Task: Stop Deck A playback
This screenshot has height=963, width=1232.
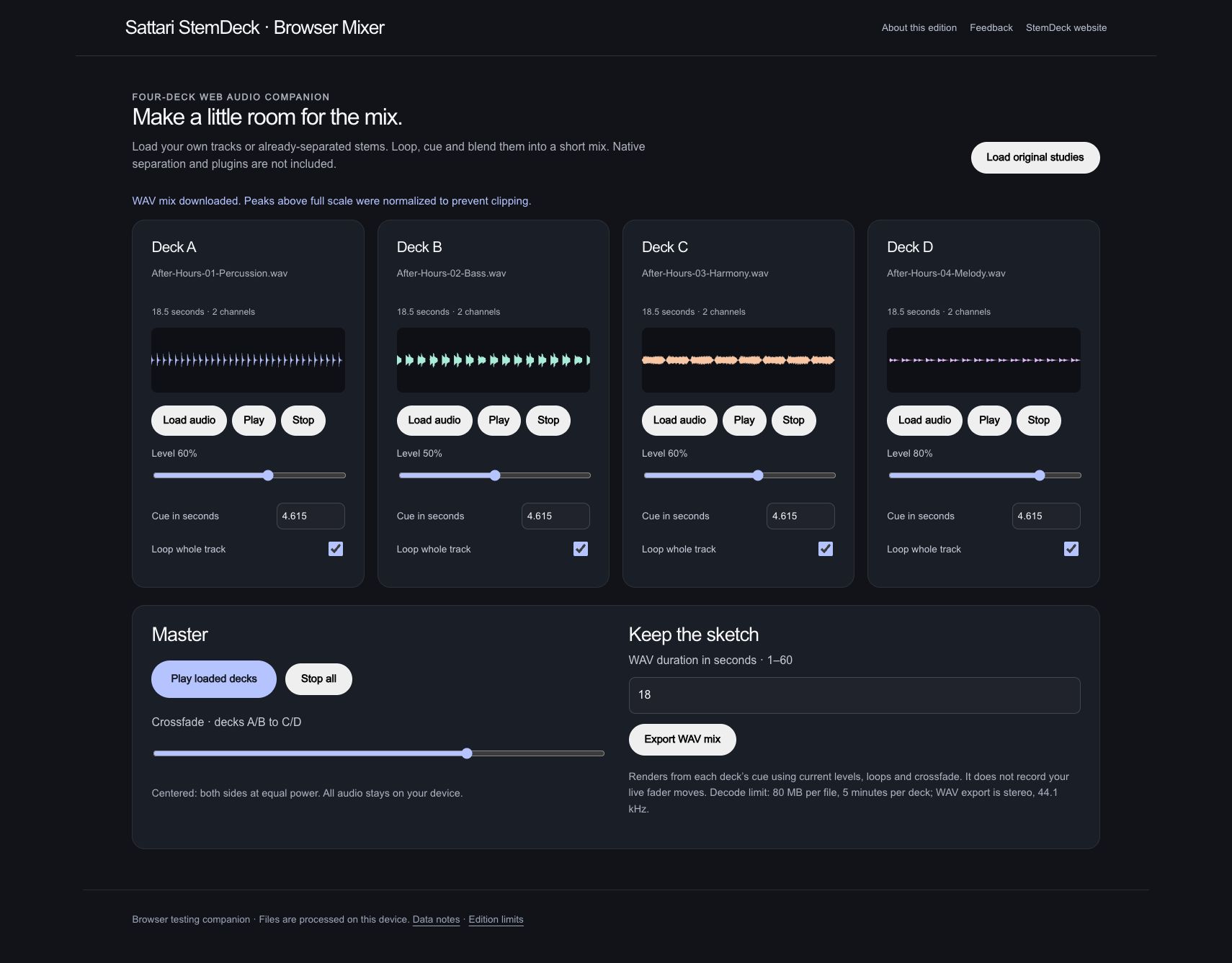Action: coord(303,421)
